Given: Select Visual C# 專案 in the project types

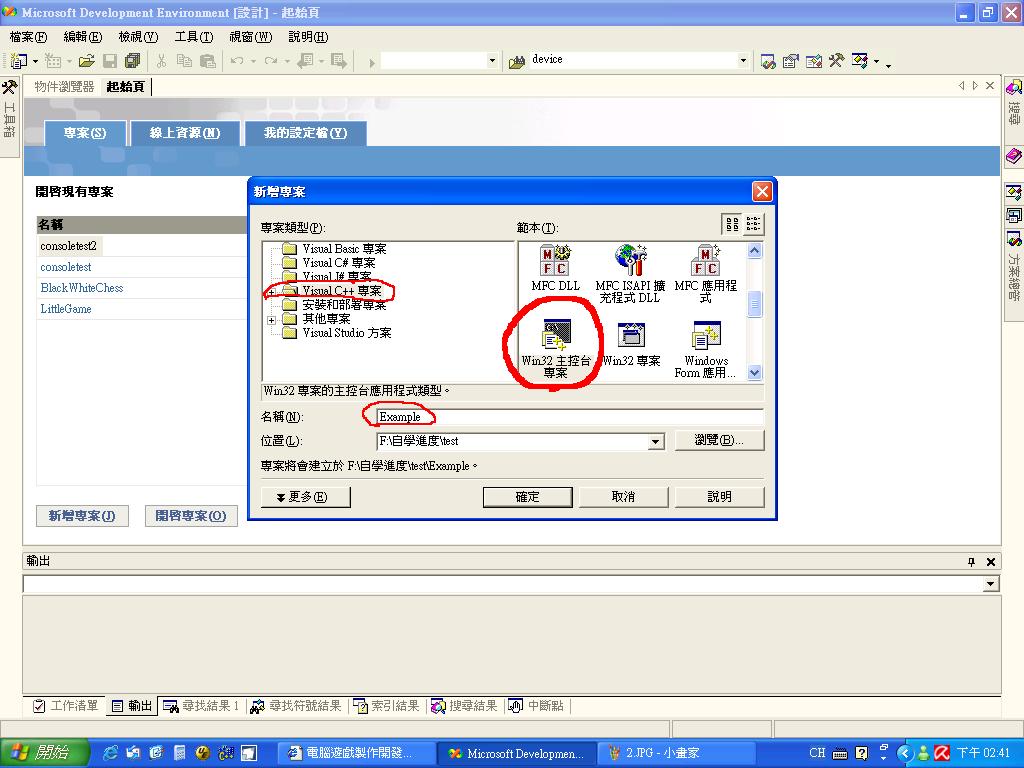Looking at the screenshot, I should [x=339, y=263].
